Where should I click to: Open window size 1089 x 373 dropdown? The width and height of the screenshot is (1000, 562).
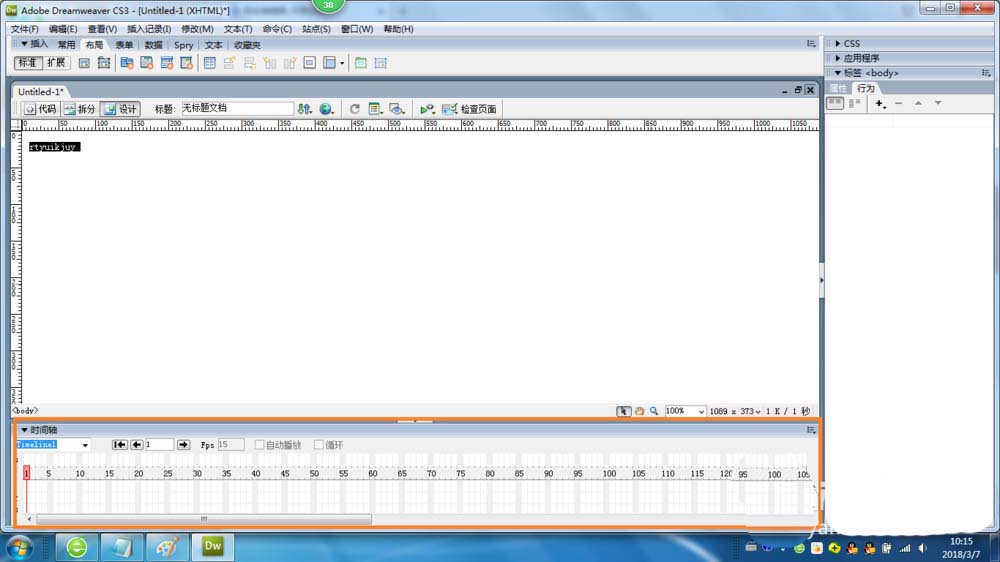[x=735, y=411]
